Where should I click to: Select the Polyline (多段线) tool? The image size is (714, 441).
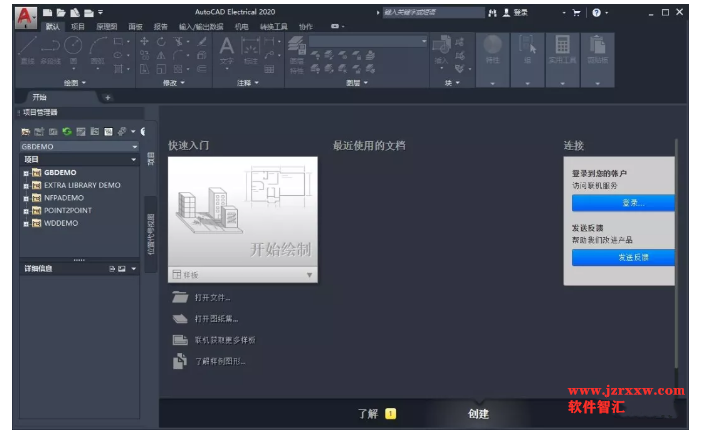point(51,50)
